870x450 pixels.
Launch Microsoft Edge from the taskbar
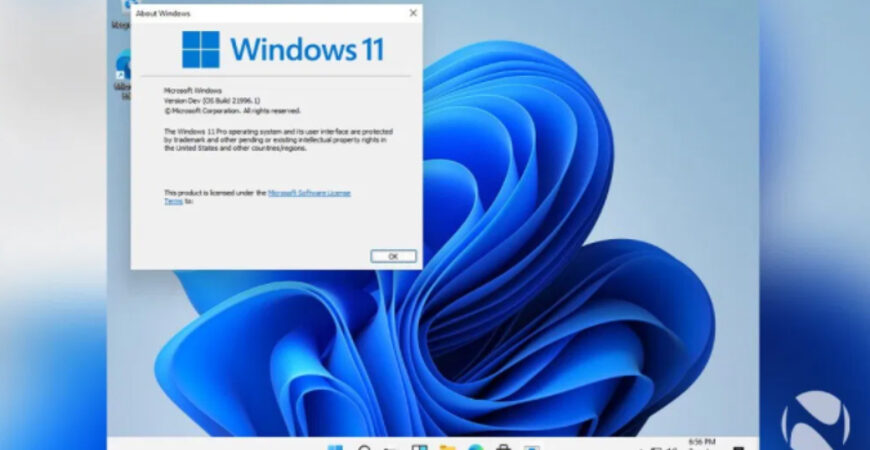(x=476, y=447)
